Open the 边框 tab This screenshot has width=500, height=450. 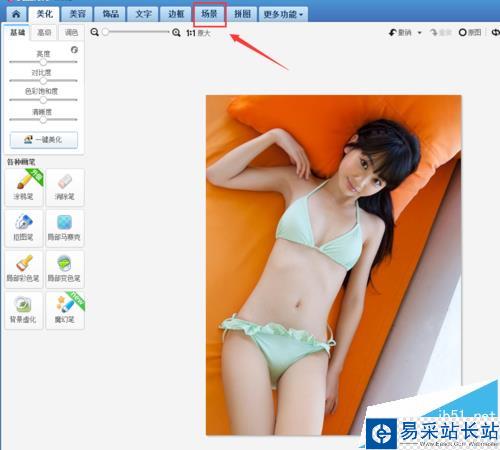[176, 14]
